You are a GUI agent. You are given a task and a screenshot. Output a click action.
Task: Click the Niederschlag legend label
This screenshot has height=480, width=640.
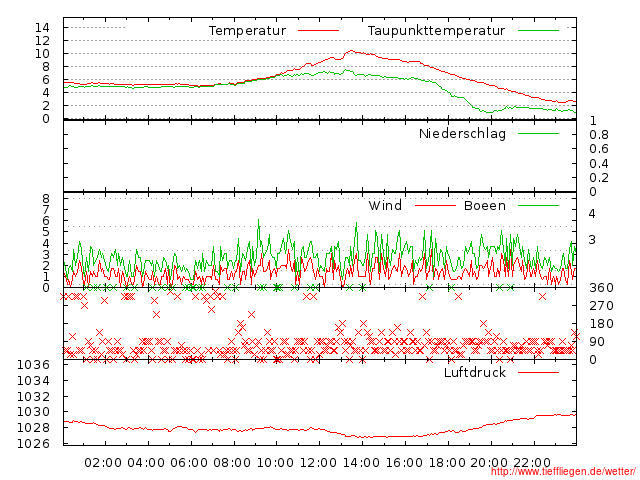[x=462, y=134]
